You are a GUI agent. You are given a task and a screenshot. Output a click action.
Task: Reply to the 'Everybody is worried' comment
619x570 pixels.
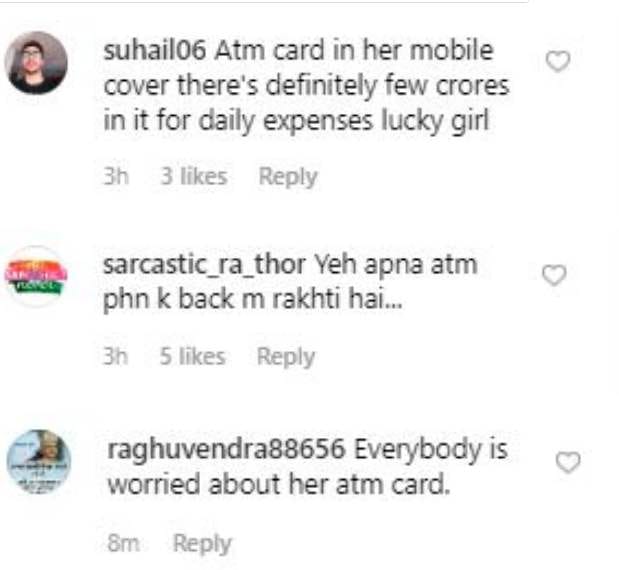(x=203, y=544)
